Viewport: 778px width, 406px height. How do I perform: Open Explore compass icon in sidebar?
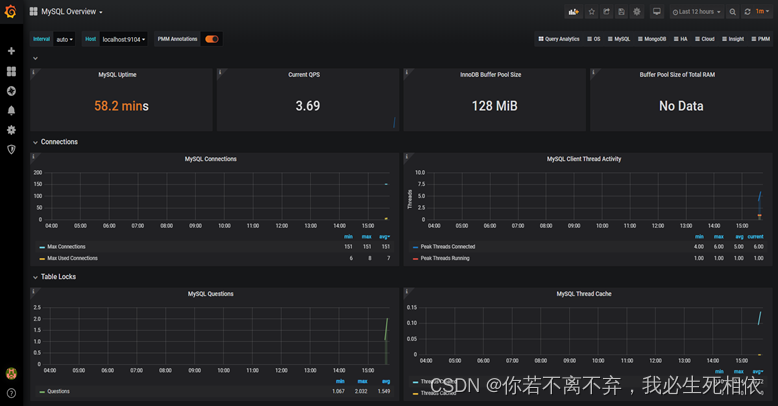pos(11,91)
